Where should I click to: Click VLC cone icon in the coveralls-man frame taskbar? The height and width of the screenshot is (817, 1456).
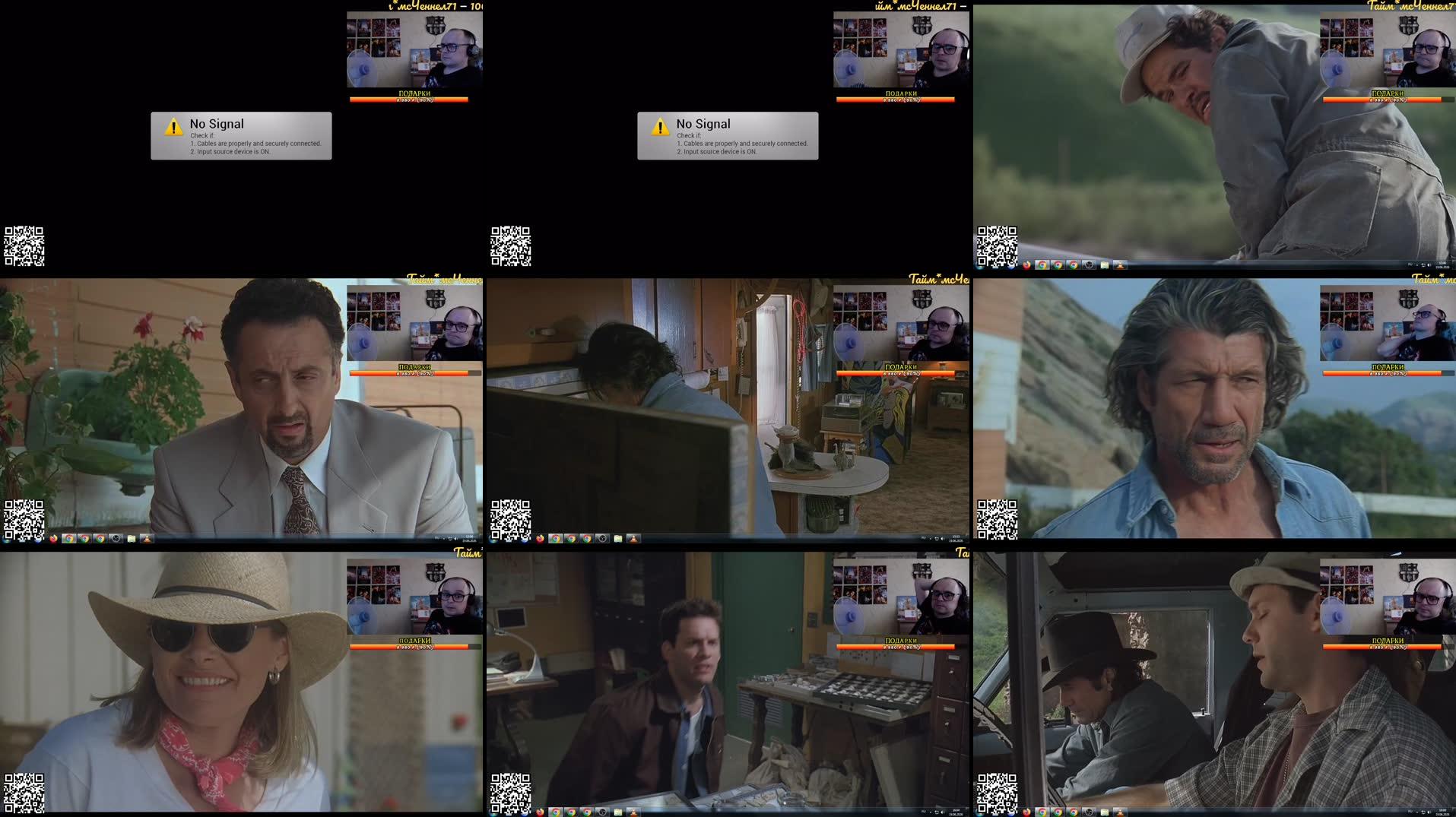(x=1120, y=265)
